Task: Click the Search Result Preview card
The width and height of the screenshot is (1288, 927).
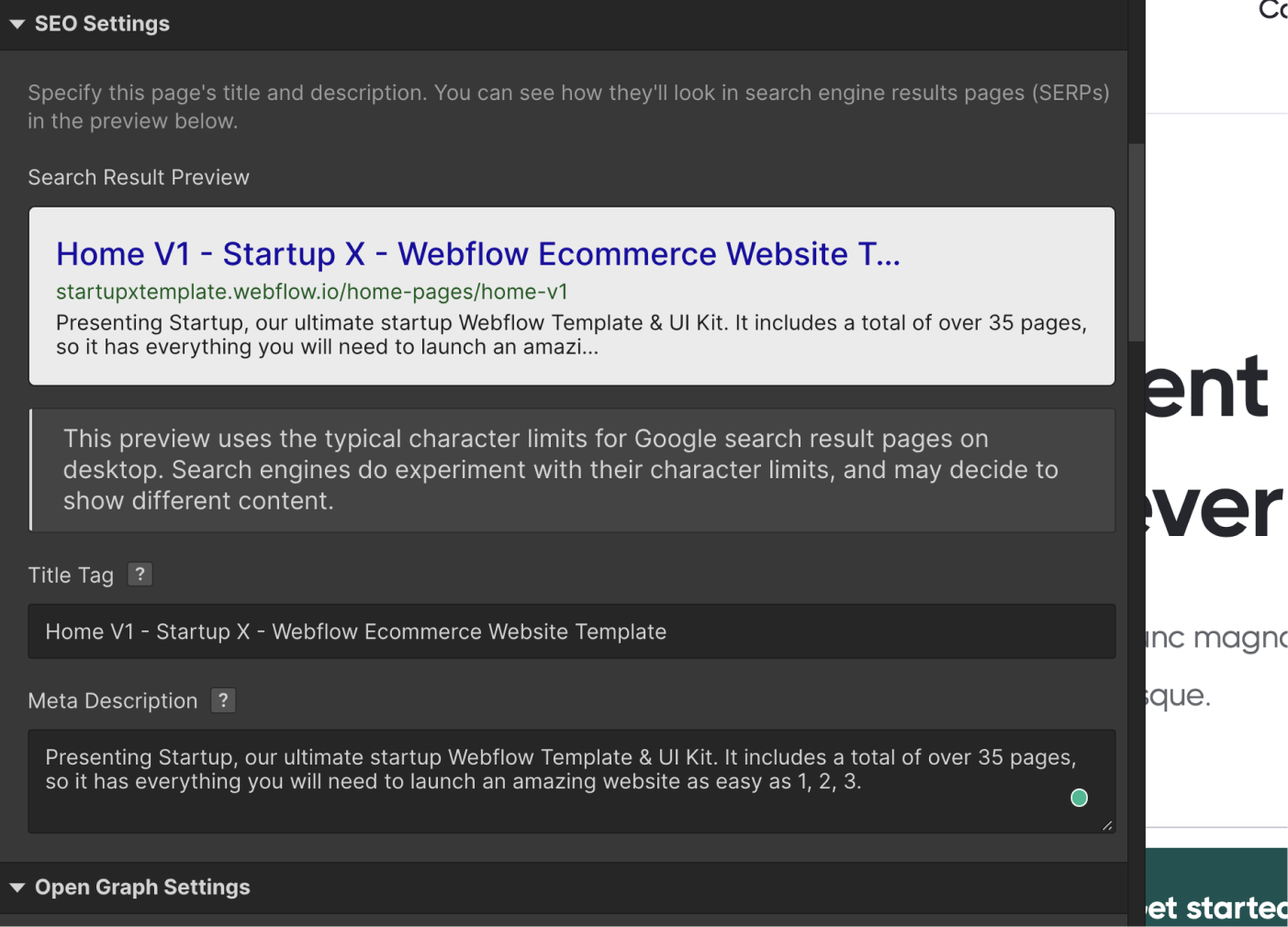Action: (571, 296)
